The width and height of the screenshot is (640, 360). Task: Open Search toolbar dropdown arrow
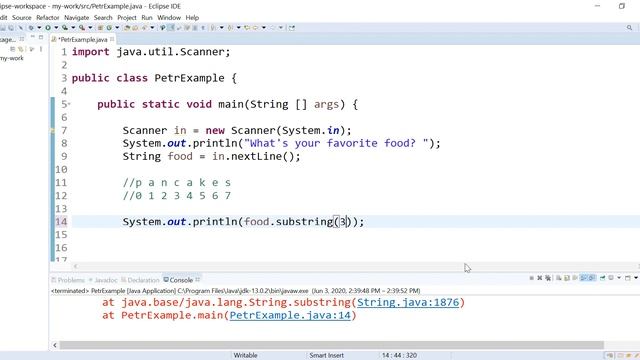(152, 28)
